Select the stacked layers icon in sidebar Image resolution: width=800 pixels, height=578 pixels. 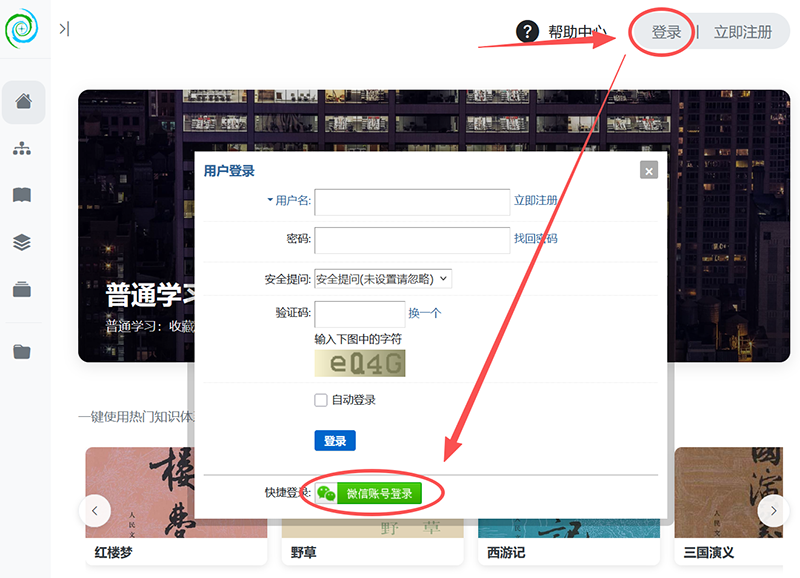pyautogui.click(x=22, y=242)
